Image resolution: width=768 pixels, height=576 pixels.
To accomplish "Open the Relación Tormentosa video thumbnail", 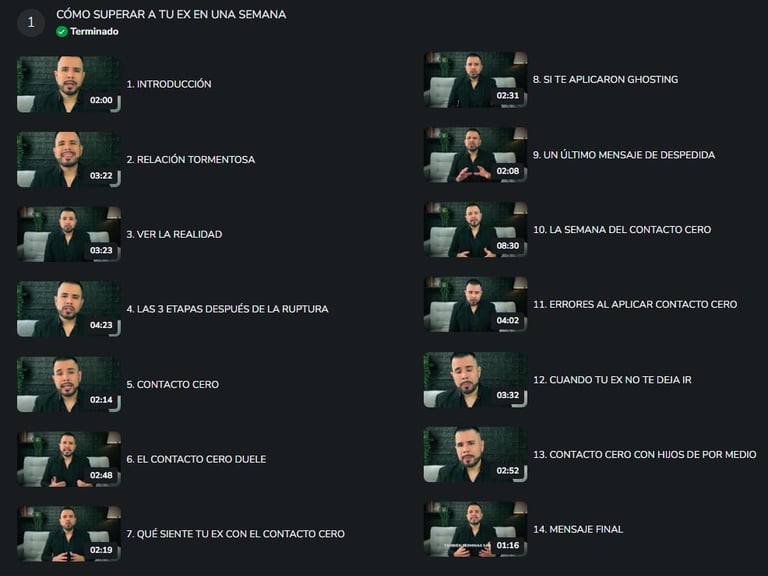I will tap(69, 159).
